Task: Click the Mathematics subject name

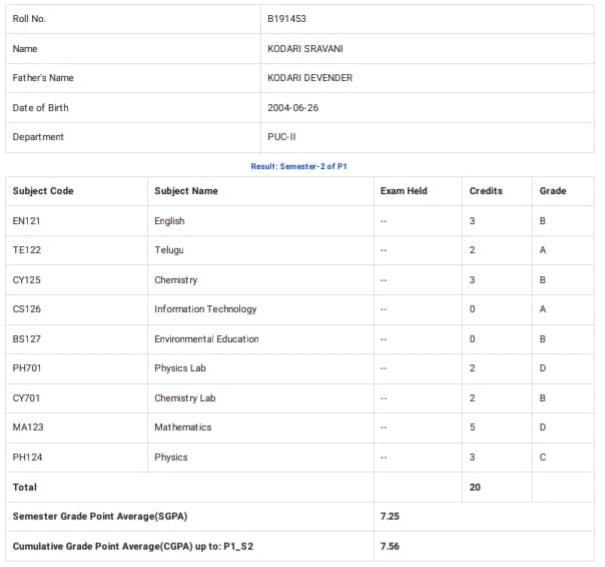Action: [183, 427]
